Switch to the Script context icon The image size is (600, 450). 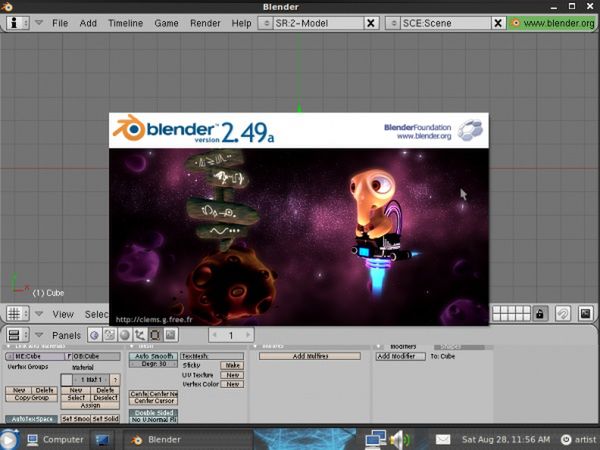pyautogui.click(x=109, y=335)
